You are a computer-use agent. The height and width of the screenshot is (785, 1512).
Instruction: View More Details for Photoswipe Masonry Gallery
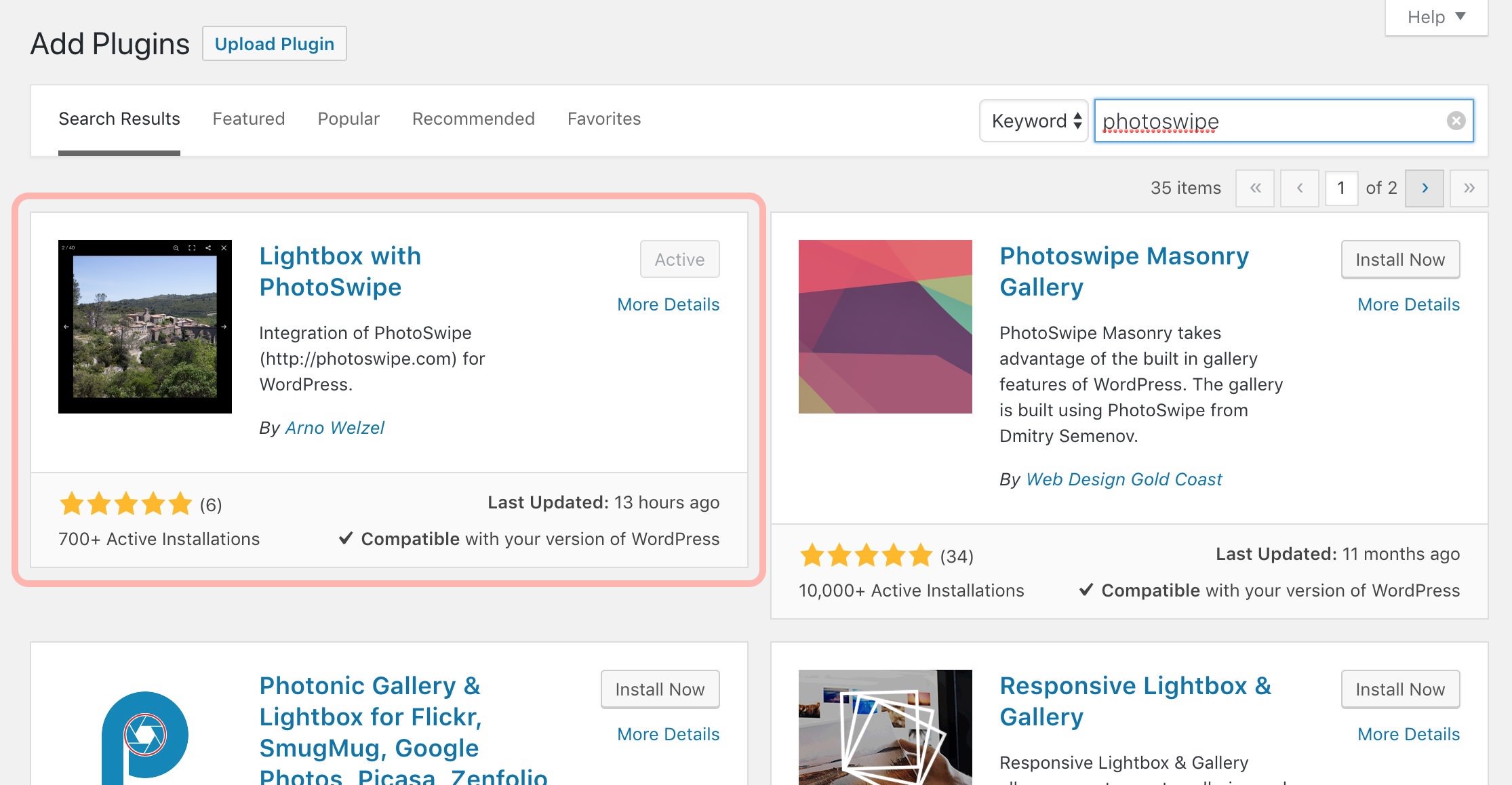[1408, 304]
